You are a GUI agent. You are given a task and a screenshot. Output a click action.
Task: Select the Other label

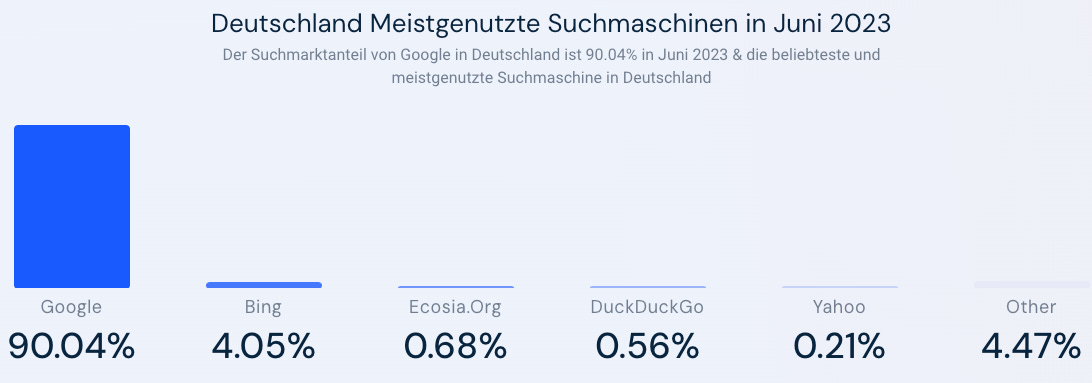(x=1031, y=307)
